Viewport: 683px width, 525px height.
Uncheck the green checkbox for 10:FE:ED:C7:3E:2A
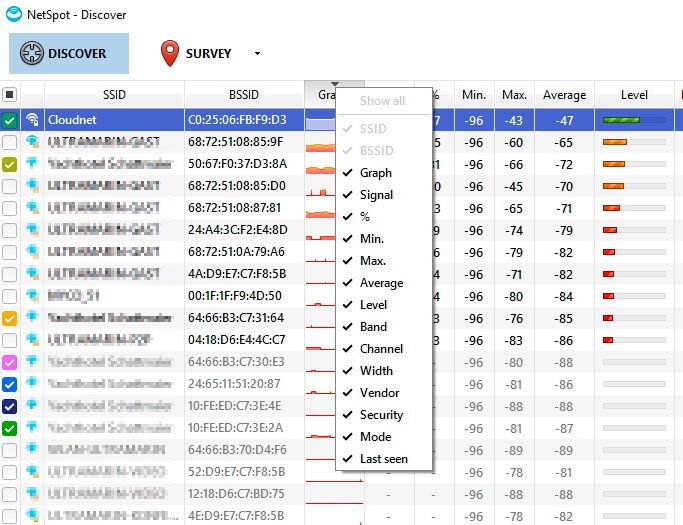(10, 428)
